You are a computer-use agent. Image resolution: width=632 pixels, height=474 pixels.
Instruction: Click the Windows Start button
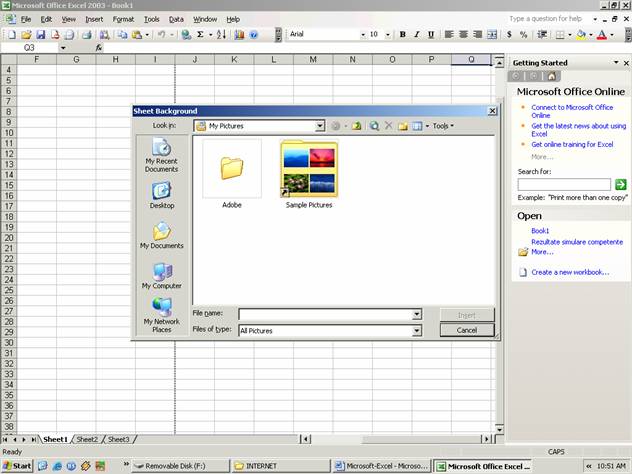click(x=17, y=466)
